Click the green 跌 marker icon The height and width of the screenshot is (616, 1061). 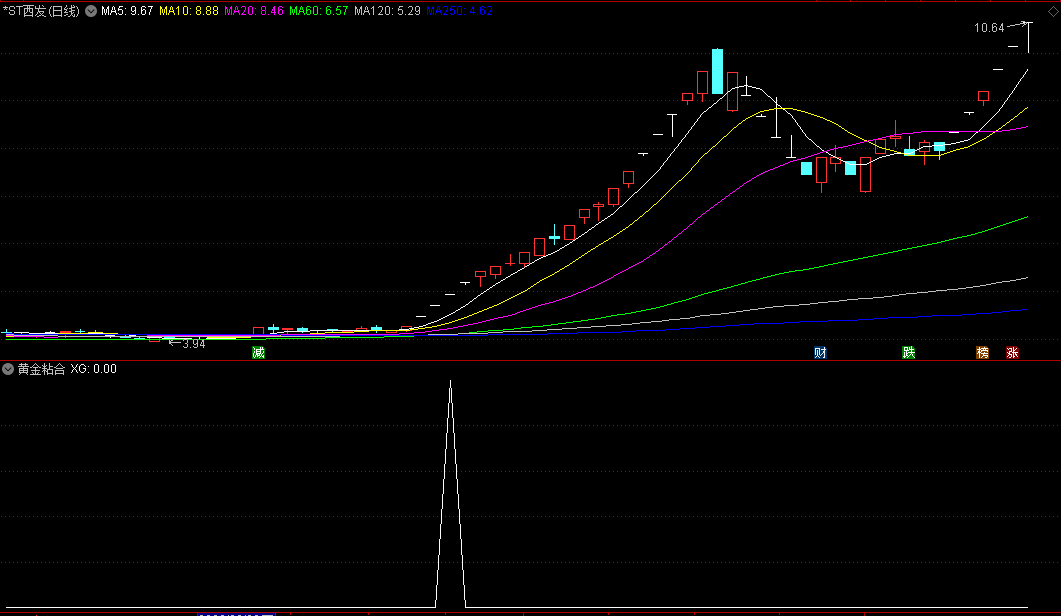pyautogui.click(x=909, y=353)
